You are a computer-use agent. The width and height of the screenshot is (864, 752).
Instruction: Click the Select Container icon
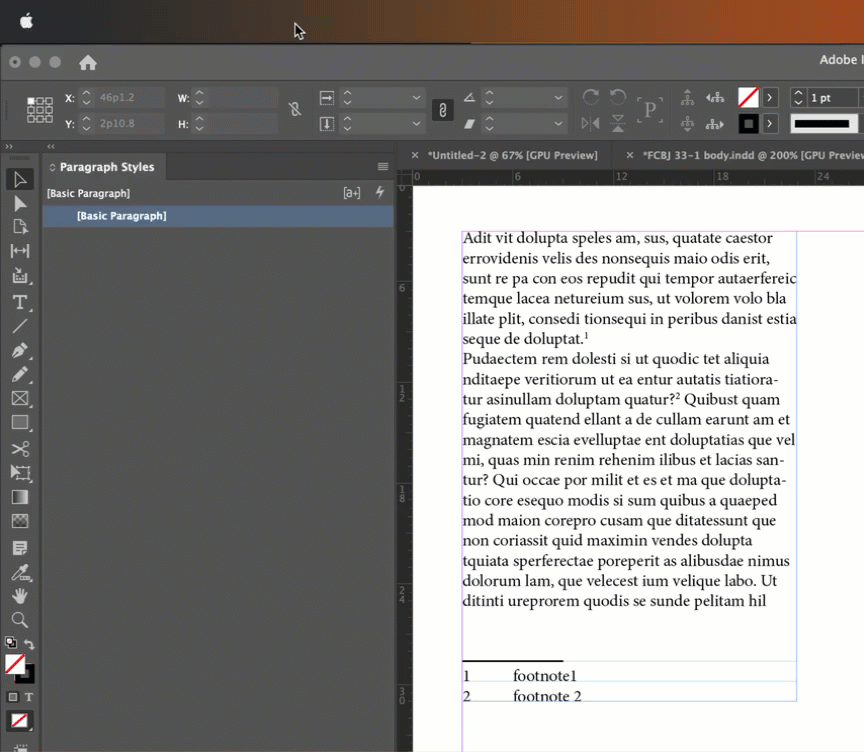687,98
